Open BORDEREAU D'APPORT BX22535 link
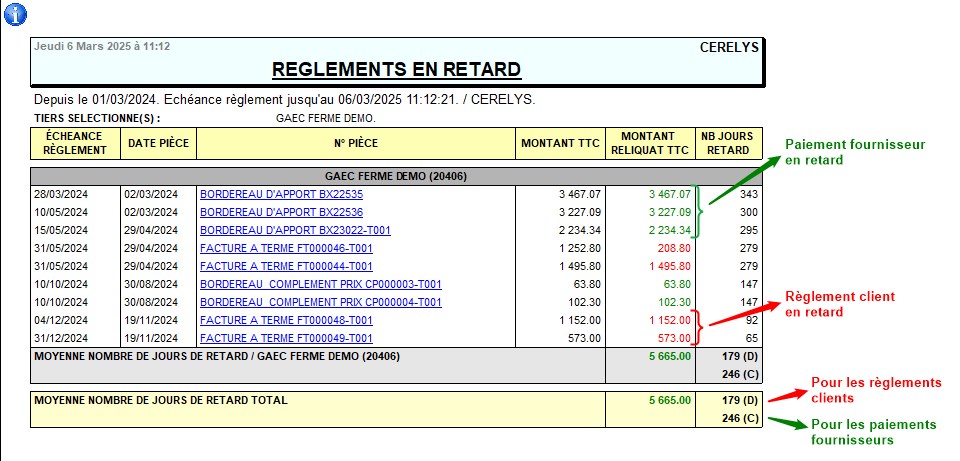 click(x=281, y=194)
